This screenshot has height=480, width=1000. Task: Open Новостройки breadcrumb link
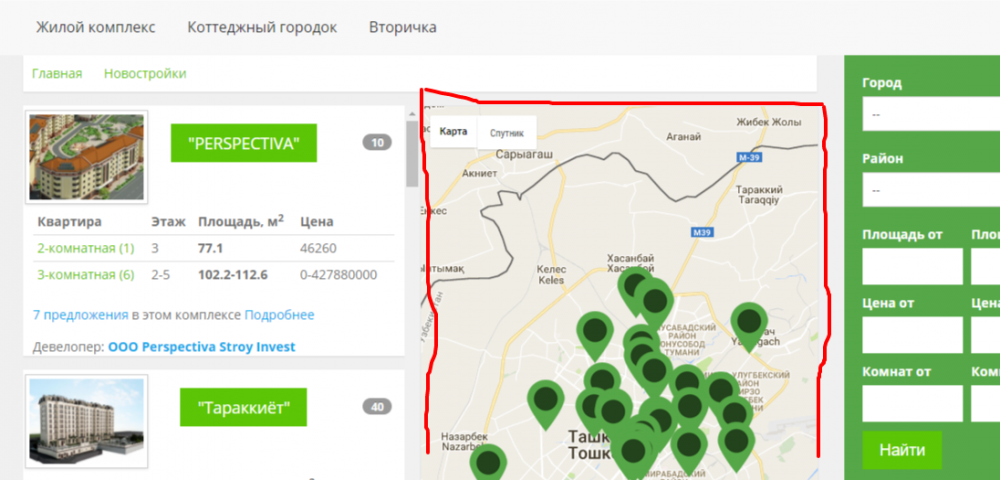point(145,73)
